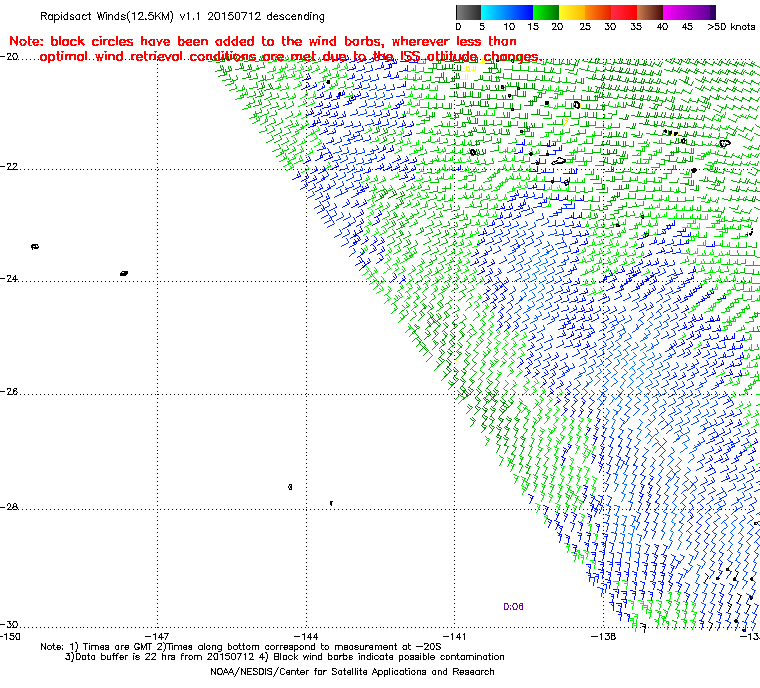Click the '-22' latitude axis label
Screen dimensions: 760x688
9,167
